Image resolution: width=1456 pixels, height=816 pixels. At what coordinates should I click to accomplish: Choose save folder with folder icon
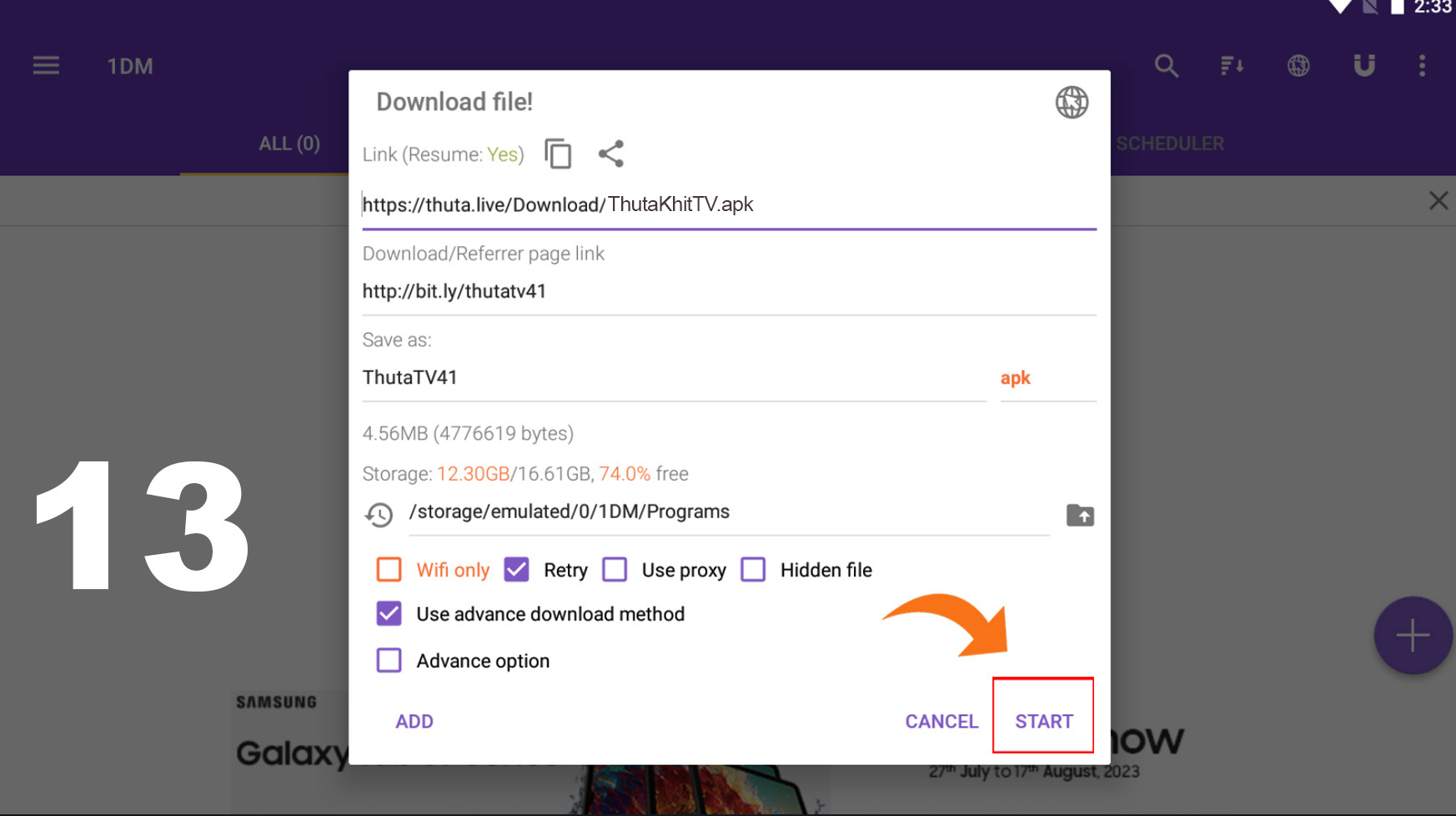point(1080,515)
